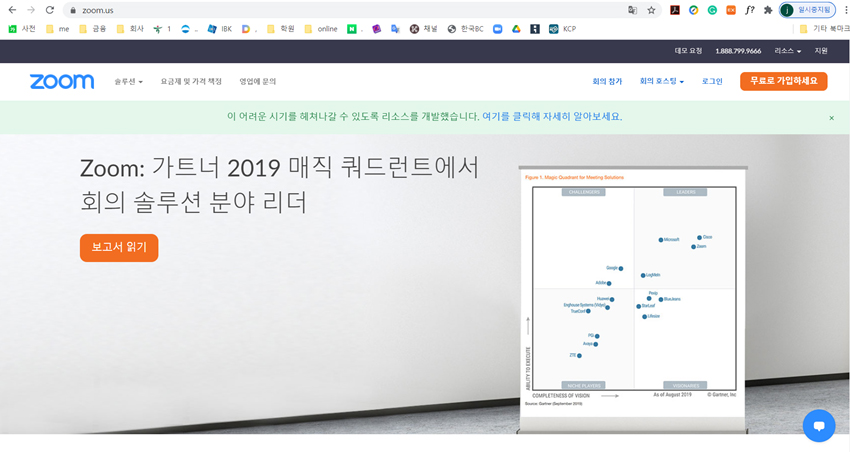Open the 한국BC bookmark
The height and width of the screenshot is (452, 850).
click(465, 29)
